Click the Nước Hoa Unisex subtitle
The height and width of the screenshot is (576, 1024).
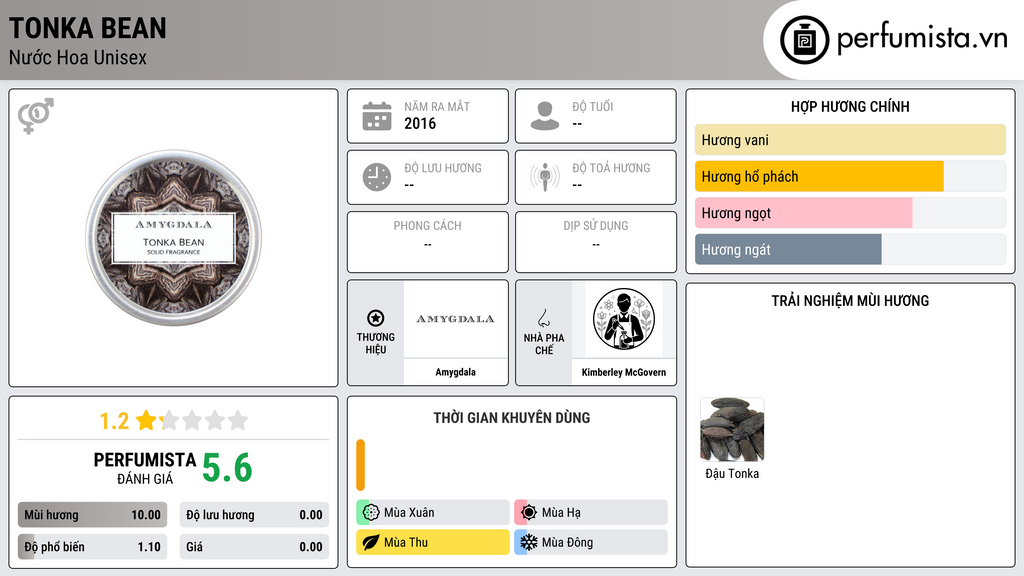click(78, 57)
